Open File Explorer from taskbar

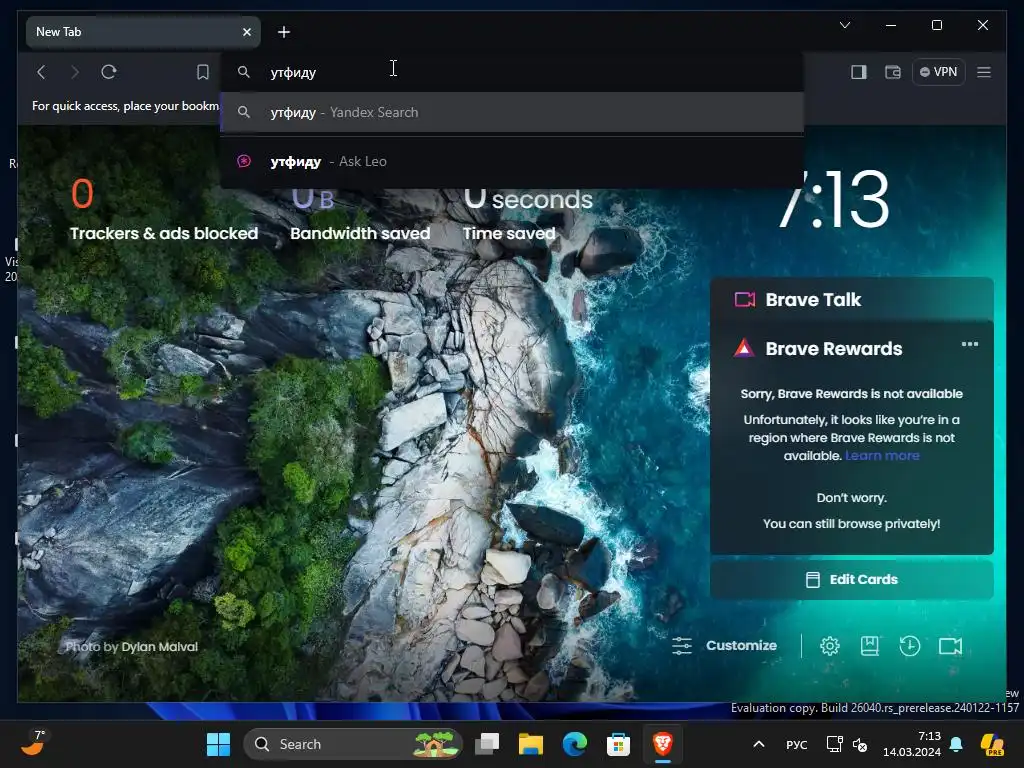coord(531,744)
